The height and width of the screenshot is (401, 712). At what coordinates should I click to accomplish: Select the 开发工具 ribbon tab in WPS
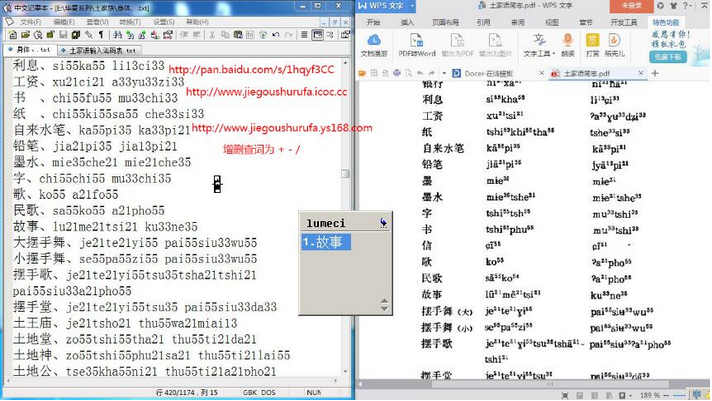click(623, 22)
